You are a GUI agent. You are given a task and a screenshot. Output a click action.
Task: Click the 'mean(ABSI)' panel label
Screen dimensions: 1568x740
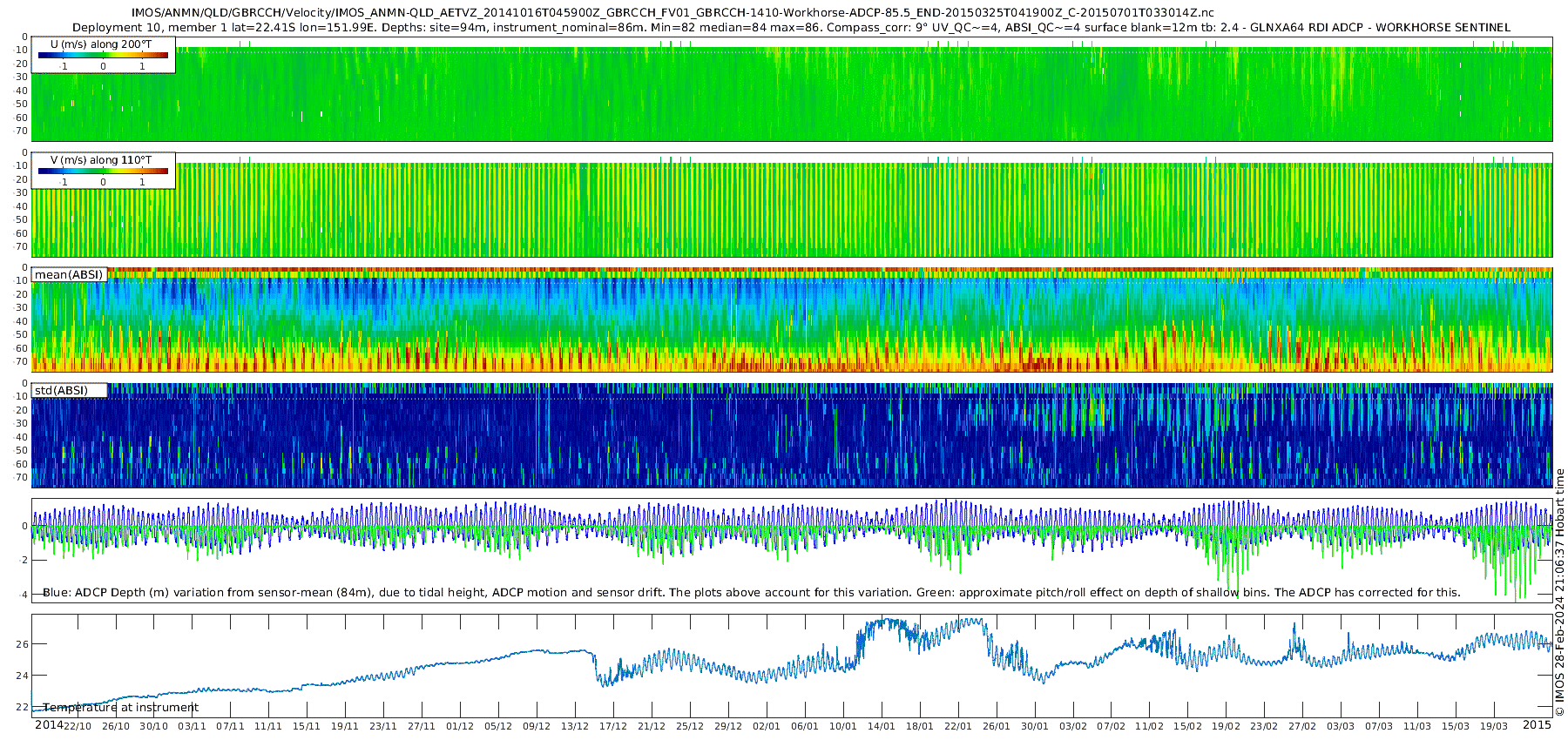pos(69,275)
